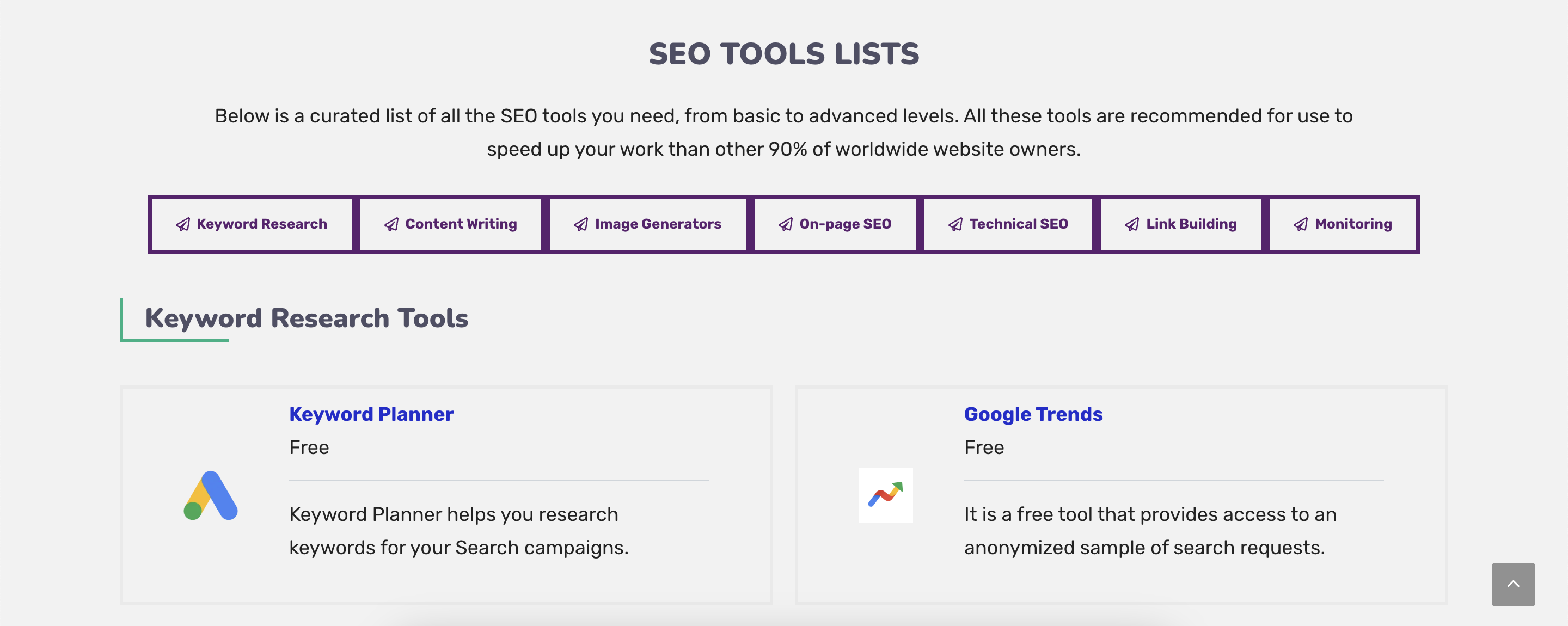
Task: Select the Content Writing navigation item
Action: tap(450, 224)
